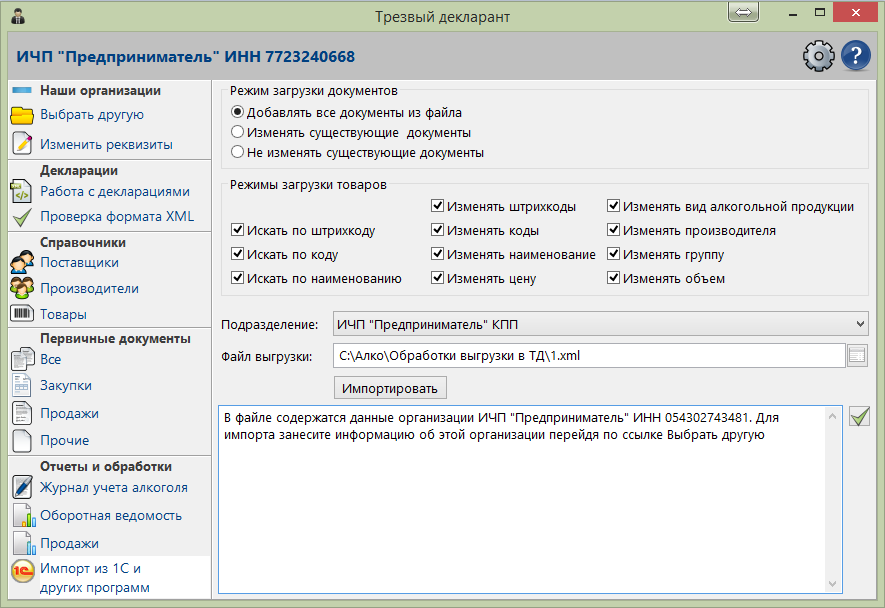The width and height of the screenshot is (885, 608).
Task: Click the down arrow of message box scrollbar
Action: (x=834, y=584)
